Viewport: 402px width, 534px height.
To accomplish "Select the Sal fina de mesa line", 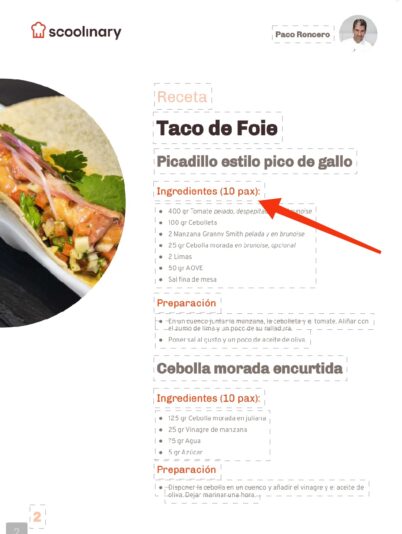I will (192, 279).
